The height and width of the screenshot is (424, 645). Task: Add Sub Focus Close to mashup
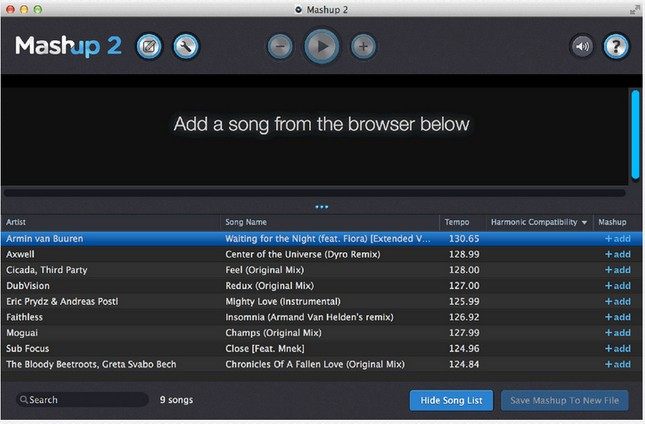click(x=618, y=348)
